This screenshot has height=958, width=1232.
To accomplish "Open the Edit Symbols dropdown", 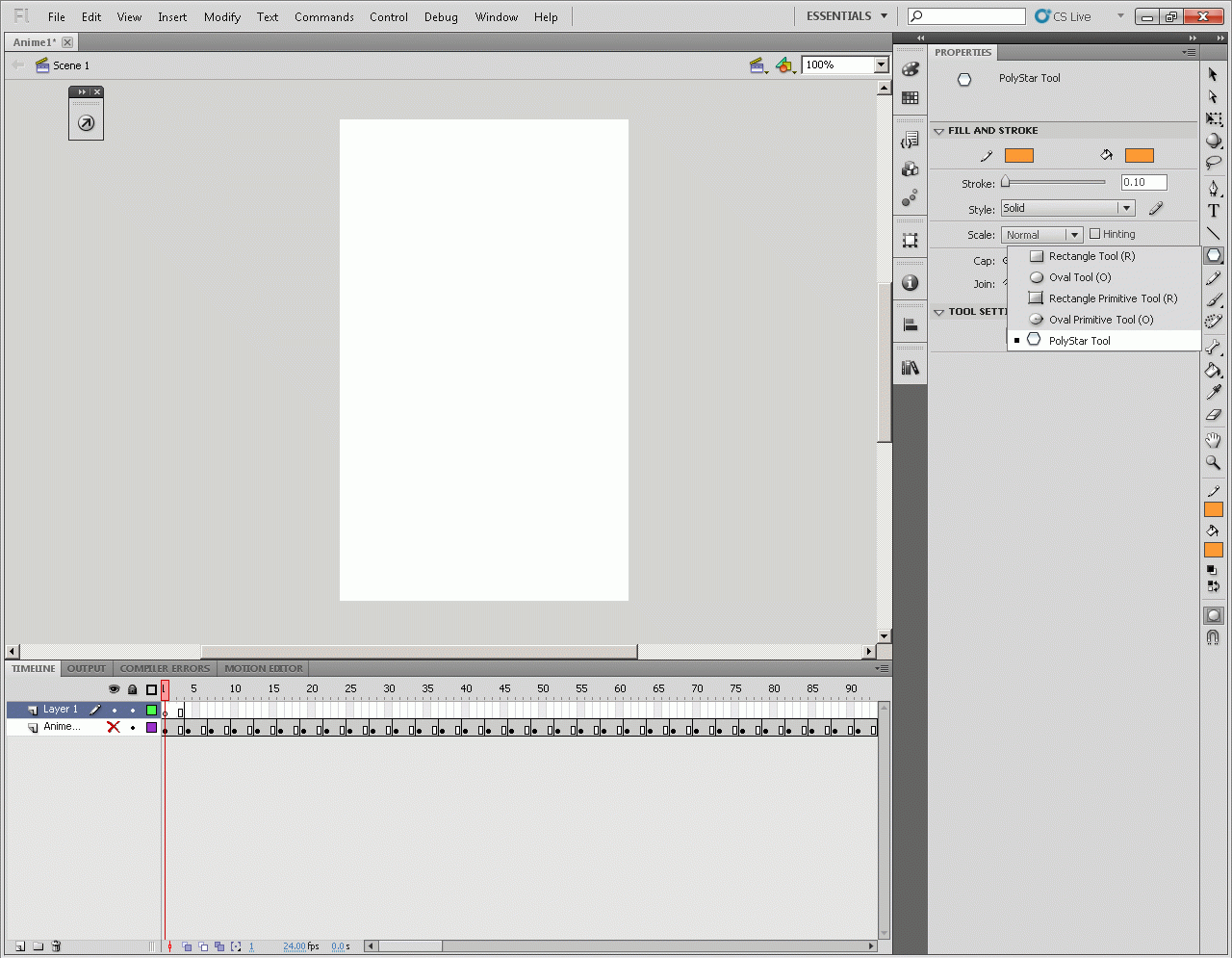I will click(x=785, y=65).
